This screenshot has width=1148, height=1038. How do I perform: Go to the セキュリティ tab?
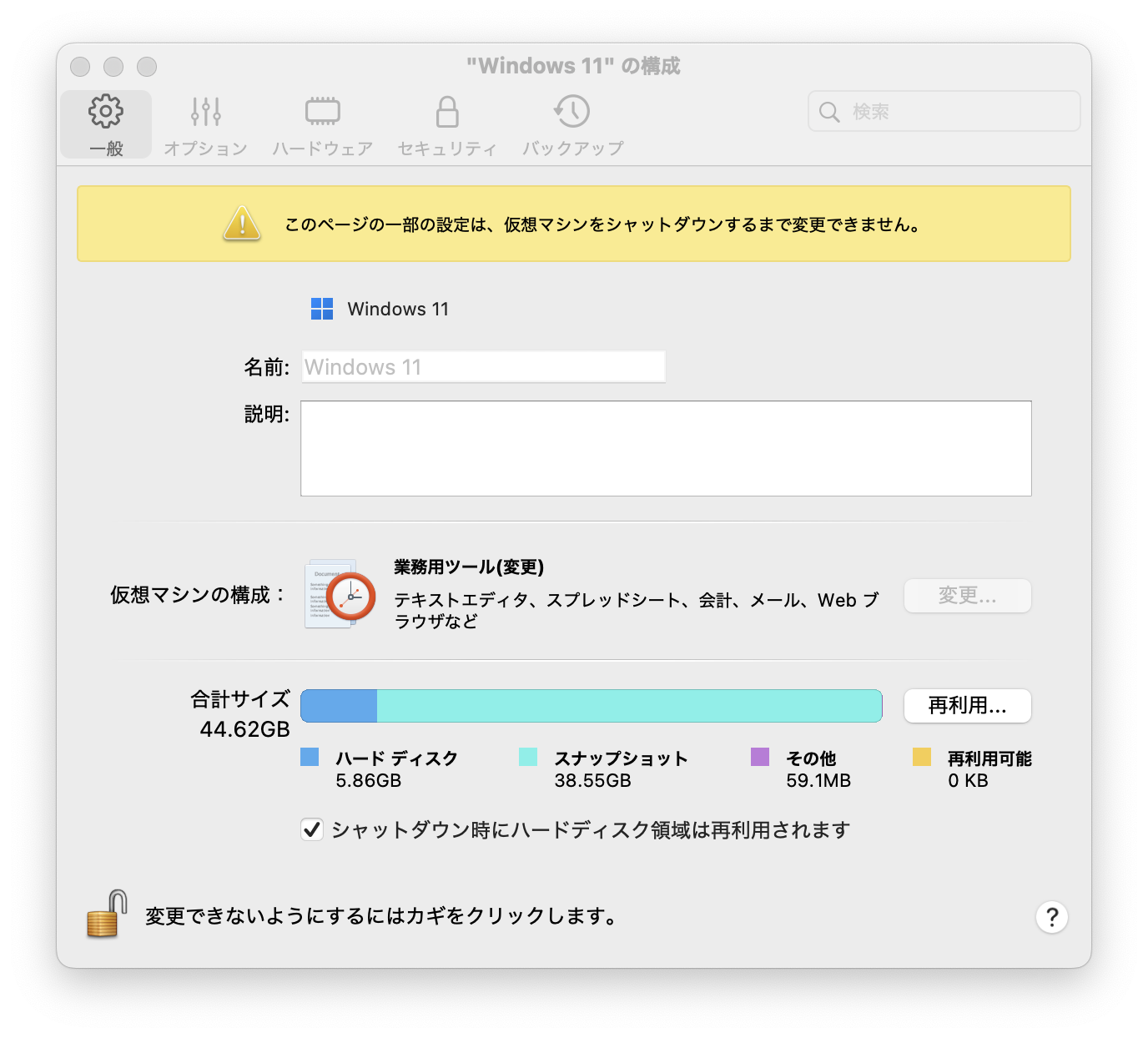click(447, 124)
